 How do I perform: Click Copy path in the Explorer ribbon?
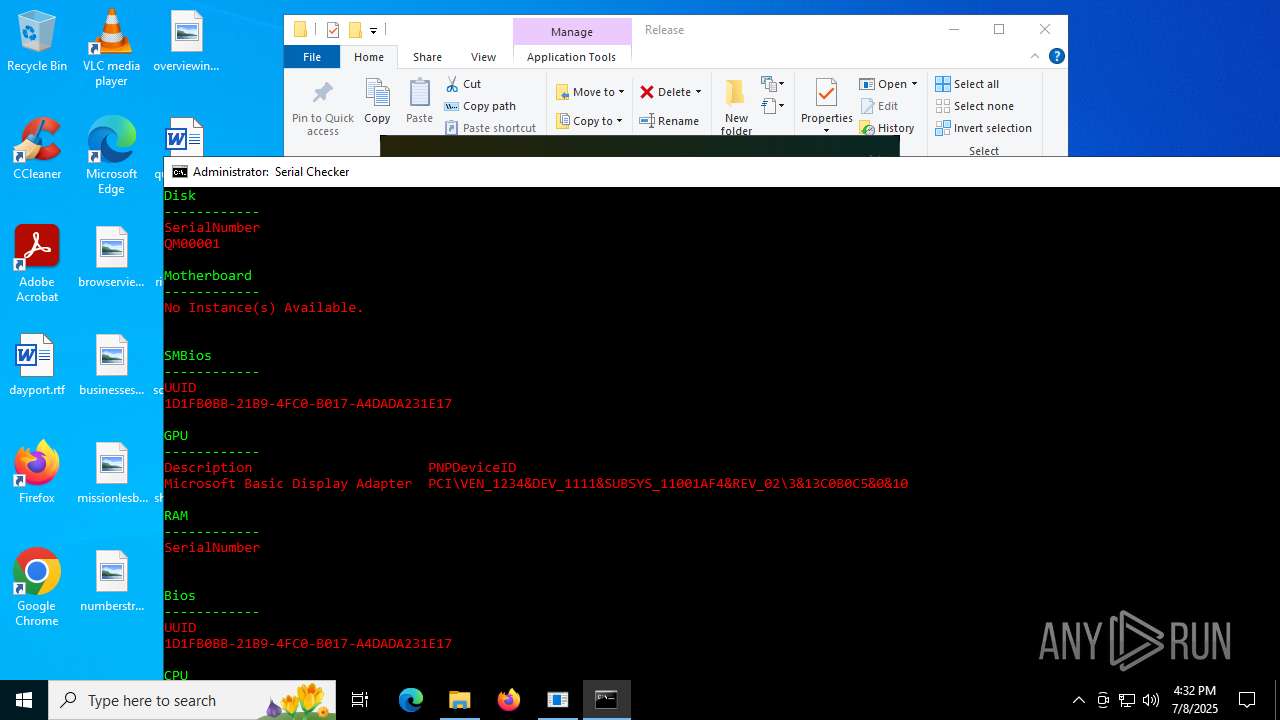[480, 106]
